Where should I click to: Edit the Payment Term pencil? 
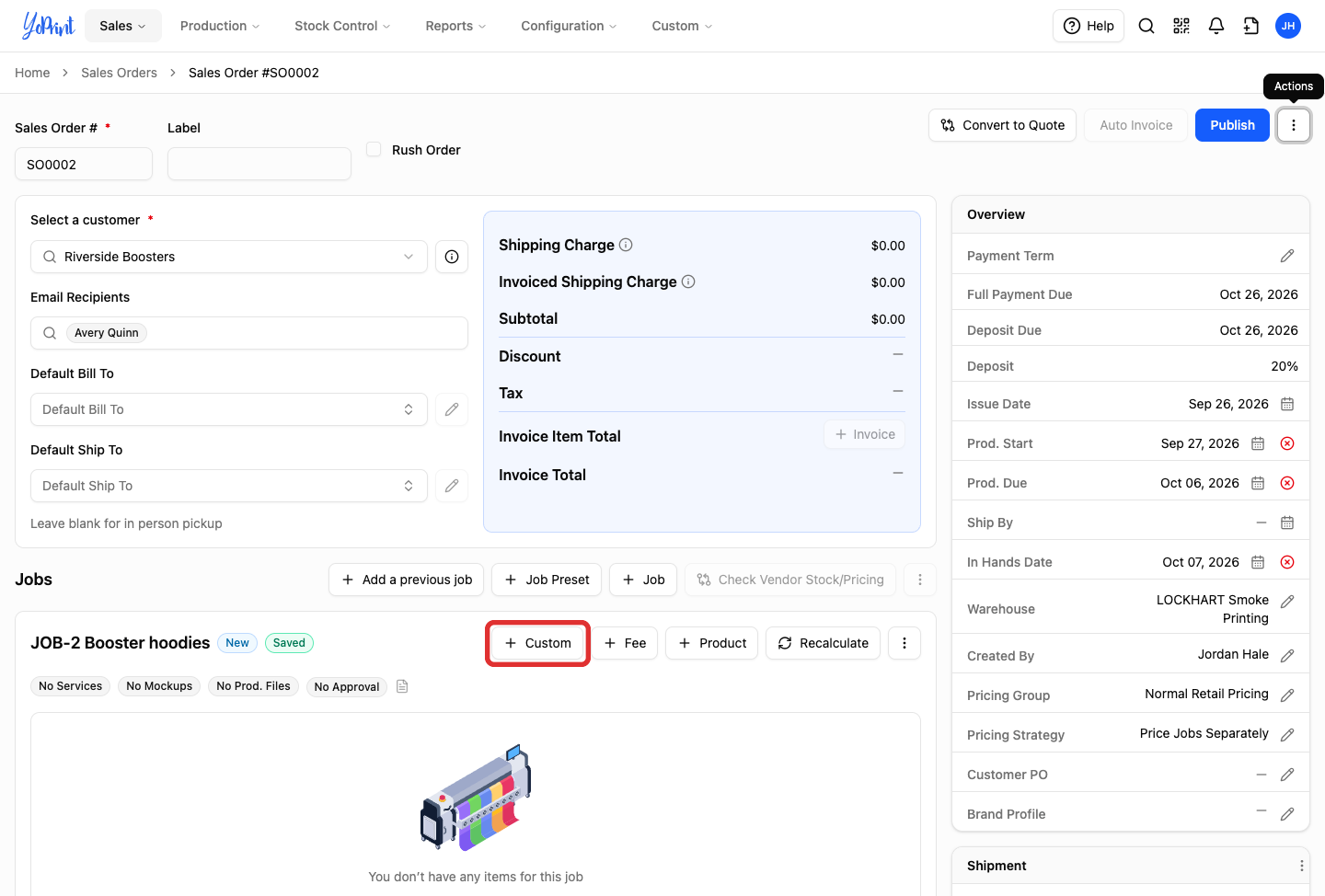pos(1287,256)
